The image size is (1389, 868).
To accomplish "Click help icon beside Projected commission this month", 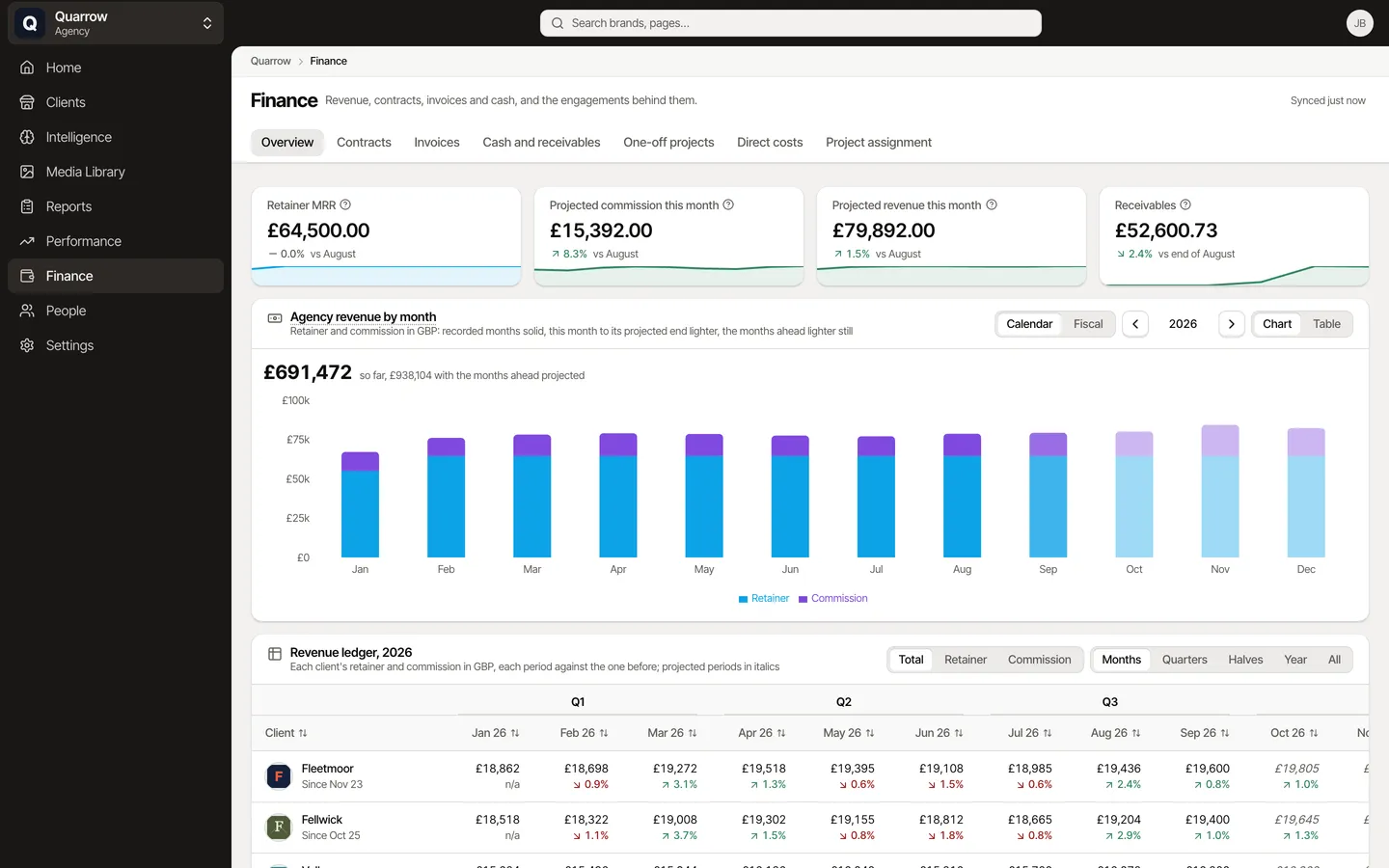I will coord(728,204).
